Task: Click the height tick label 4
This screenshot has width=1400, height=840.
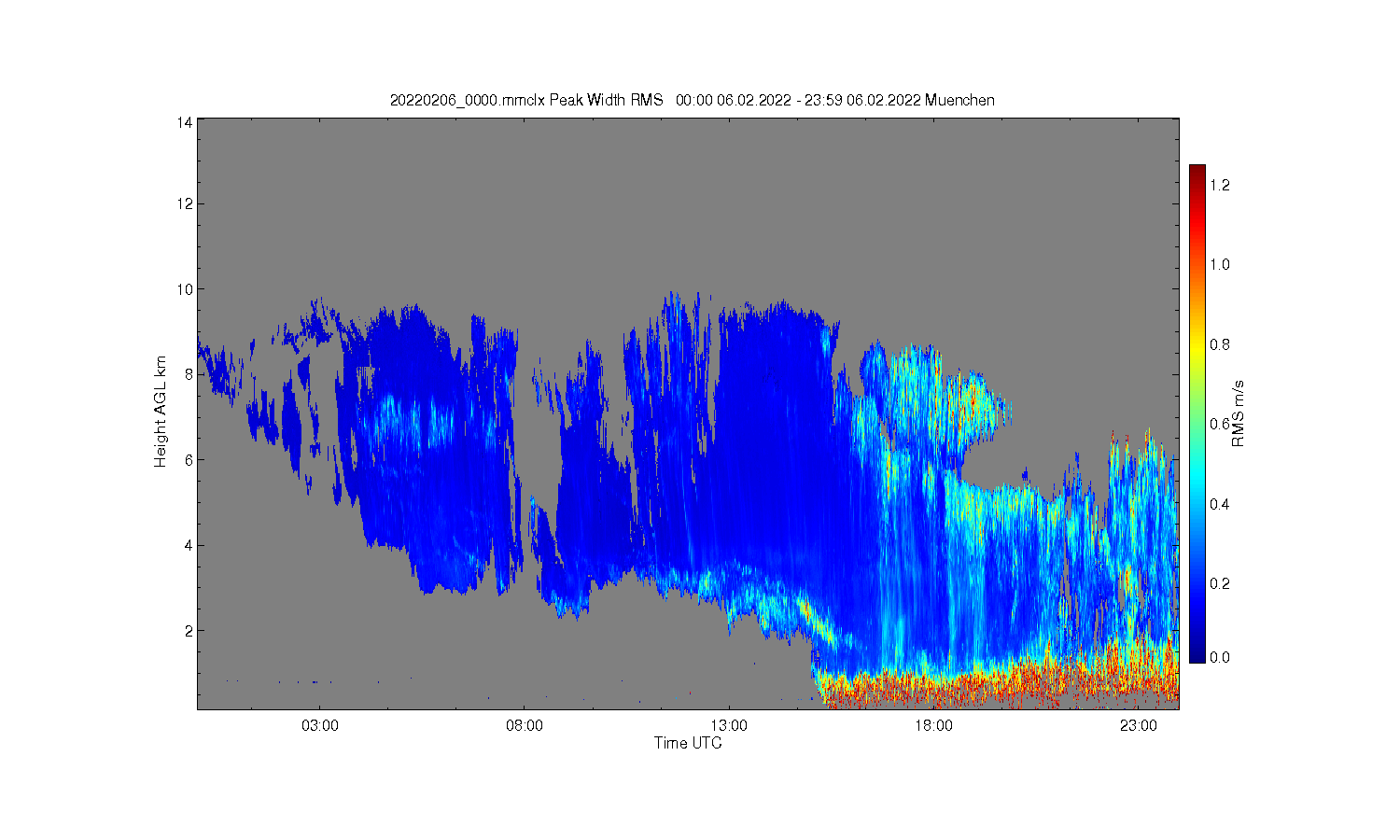Action: coord(189,545)
